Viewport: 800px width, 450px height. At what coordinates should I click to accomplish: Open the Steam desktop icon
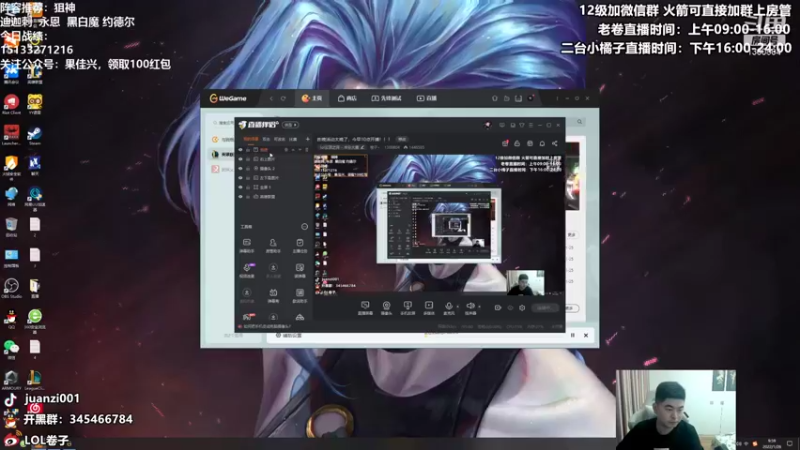[35, 136]
